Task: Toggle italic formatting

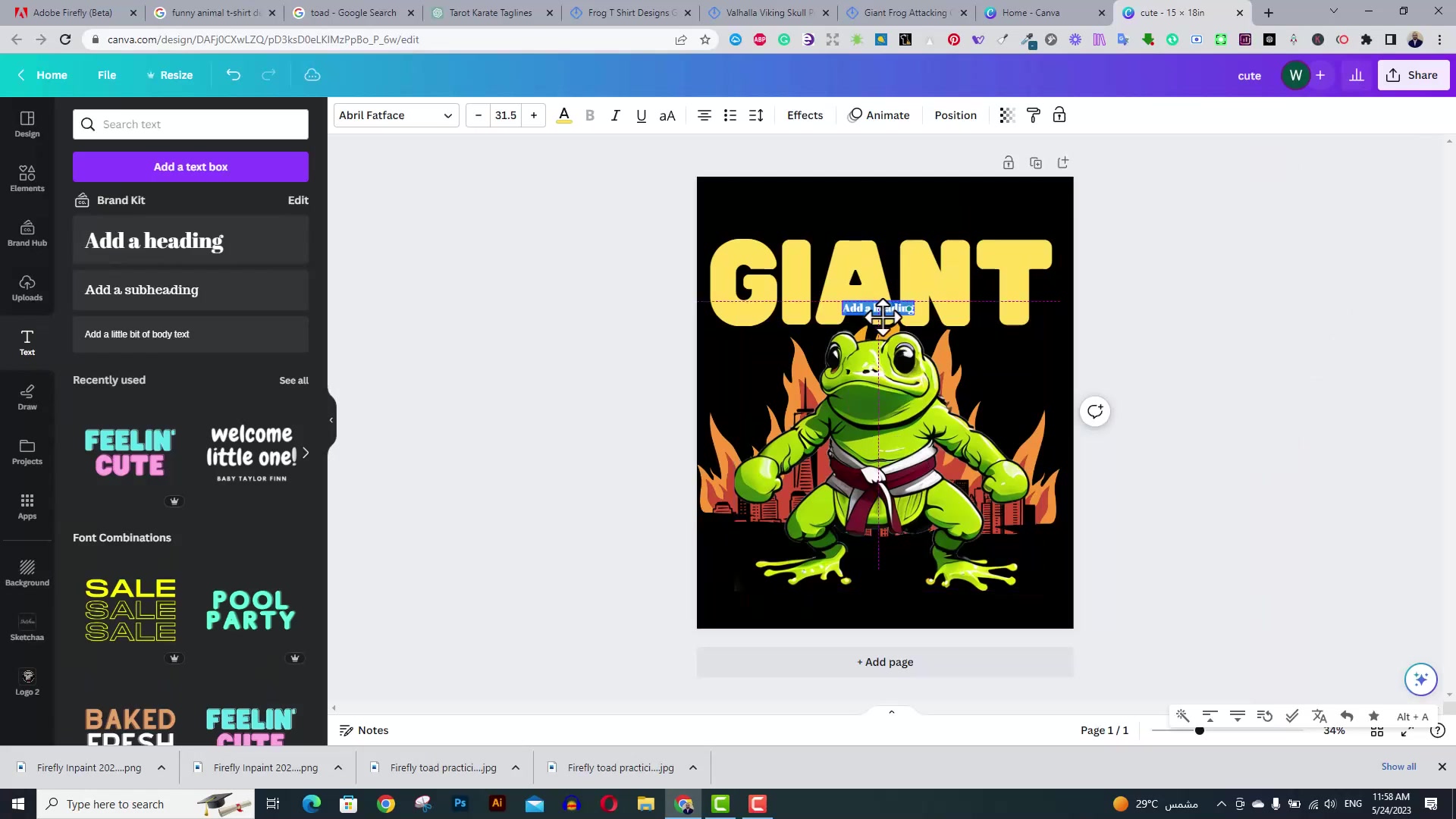Action: (x=616, y=115)
